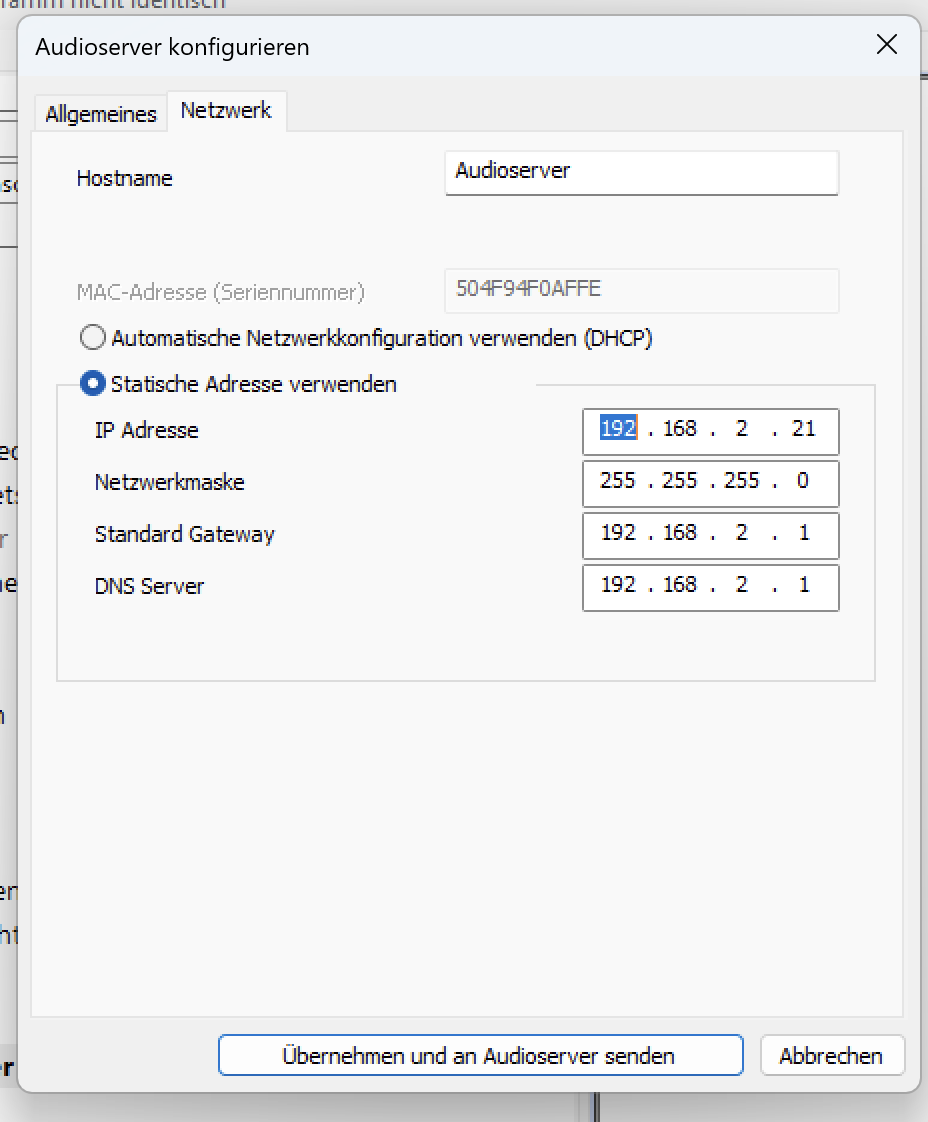Switch to the Netzwerk tab
The height and width of the screenshot is (1122, 928).
click(x=226, y=110)
